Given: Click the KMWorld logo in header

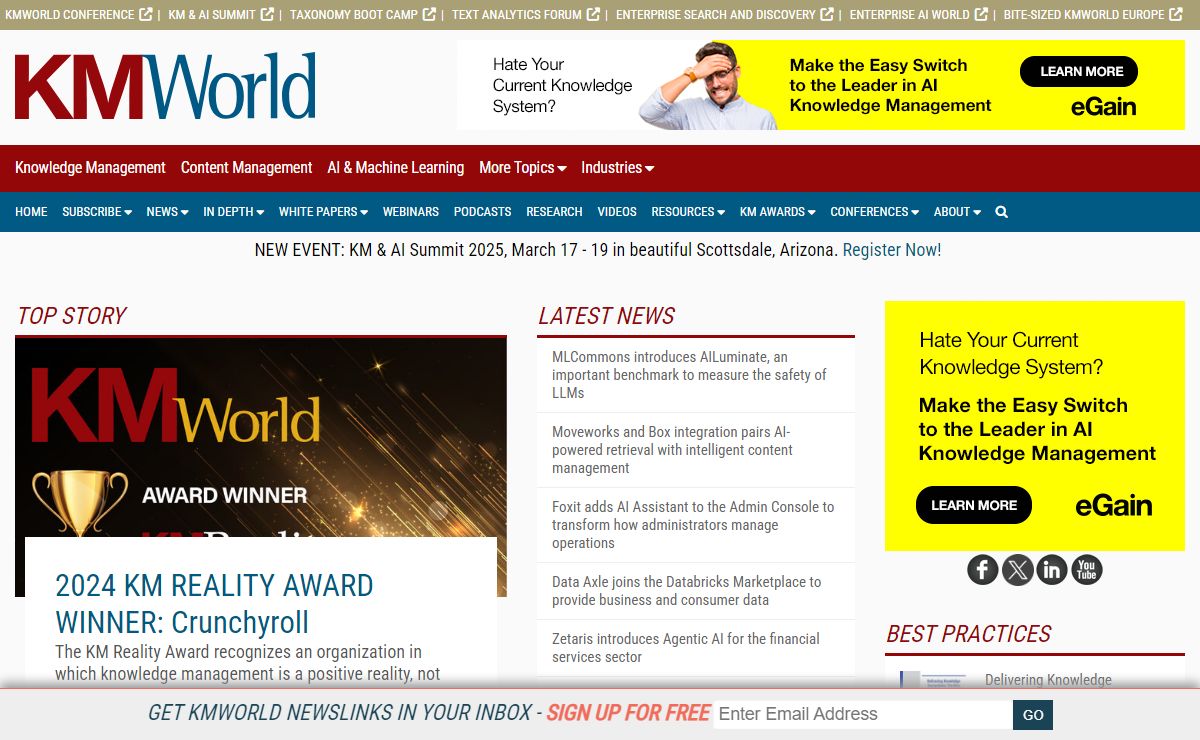Looking at the screenshot, I should point(165,86).
